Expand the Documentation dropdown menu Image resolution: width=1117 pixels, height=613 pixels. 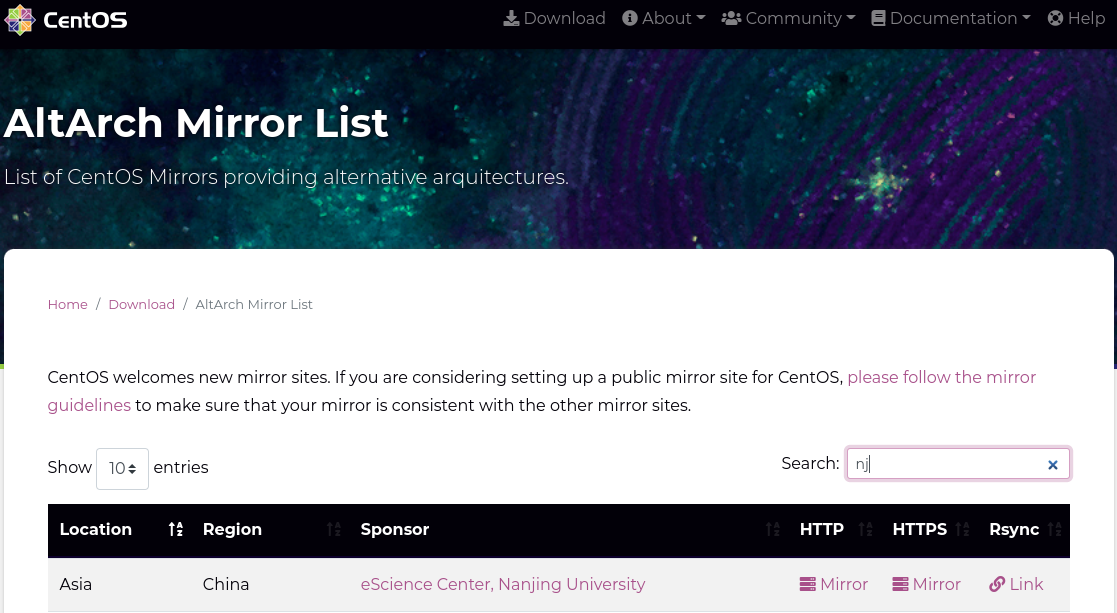(x=950, y=19)
